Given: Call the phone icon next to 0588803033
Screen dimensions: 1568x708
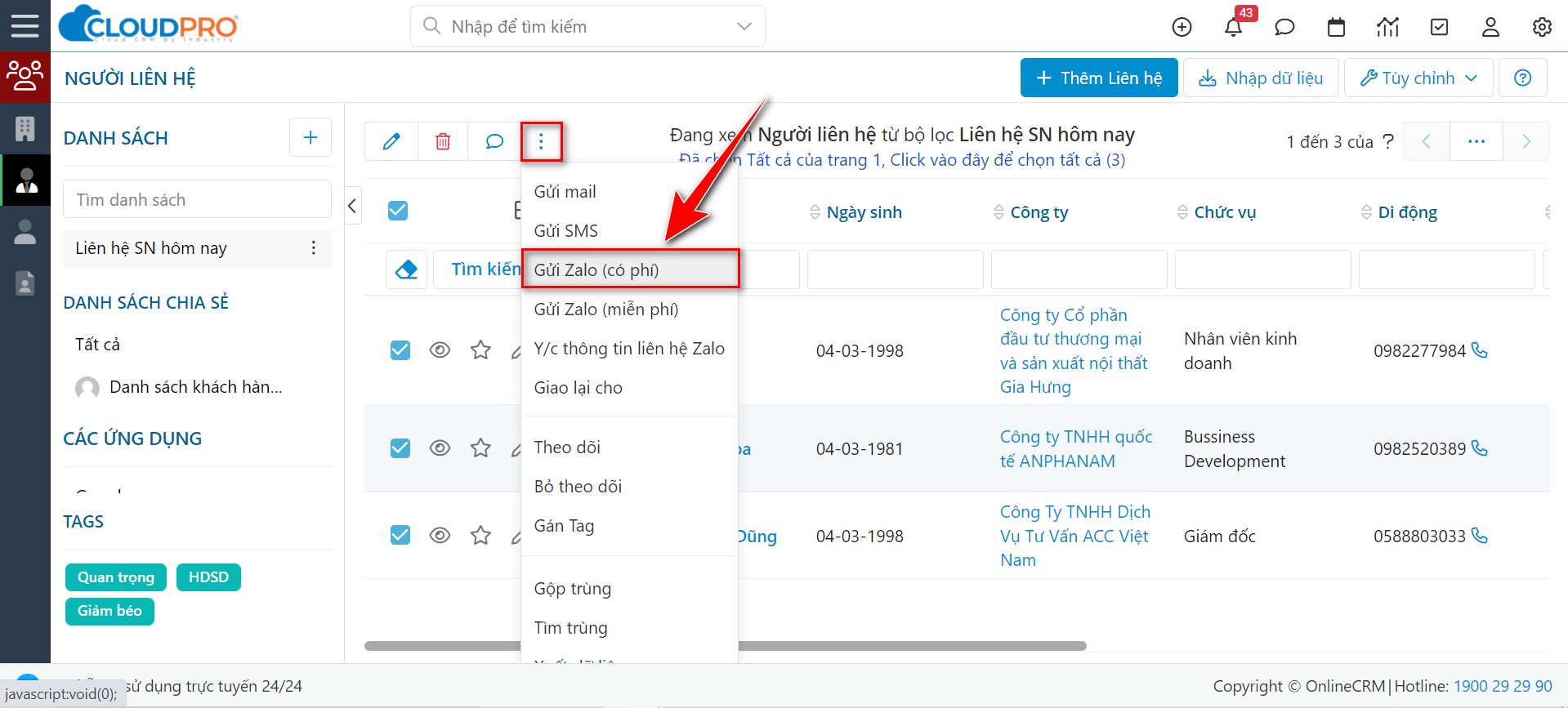Looking at the screenshot, I should point(1480,535).
